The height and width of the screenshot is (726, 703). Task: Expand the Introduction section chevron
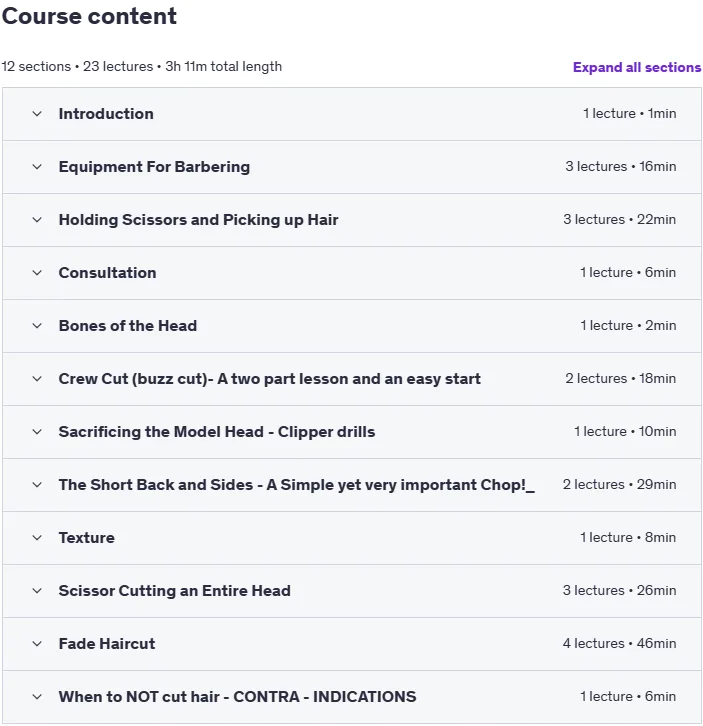pos(37,114)
